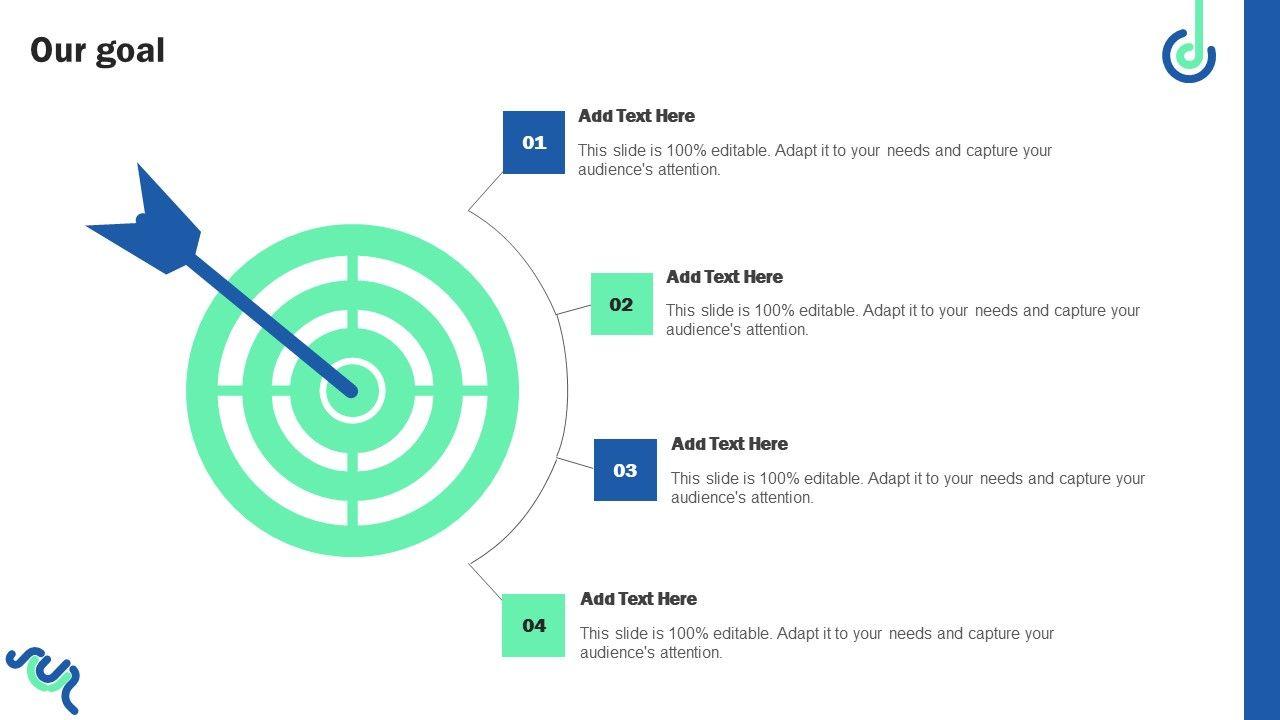Select the description paragraph next to 03
Image resolution: width=1280 pixels, height=720 pixels.
coord(907,488)
